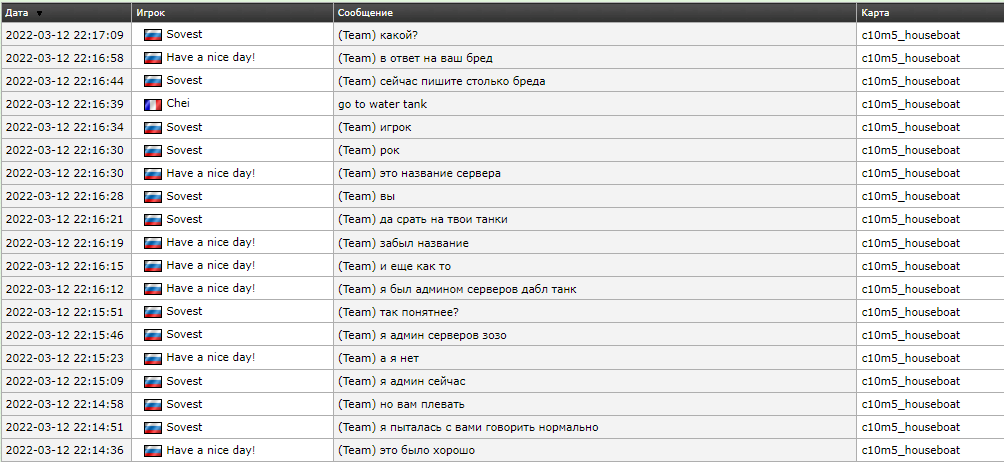Click the flag icon in the 22:14:36 row

point(153,451)
